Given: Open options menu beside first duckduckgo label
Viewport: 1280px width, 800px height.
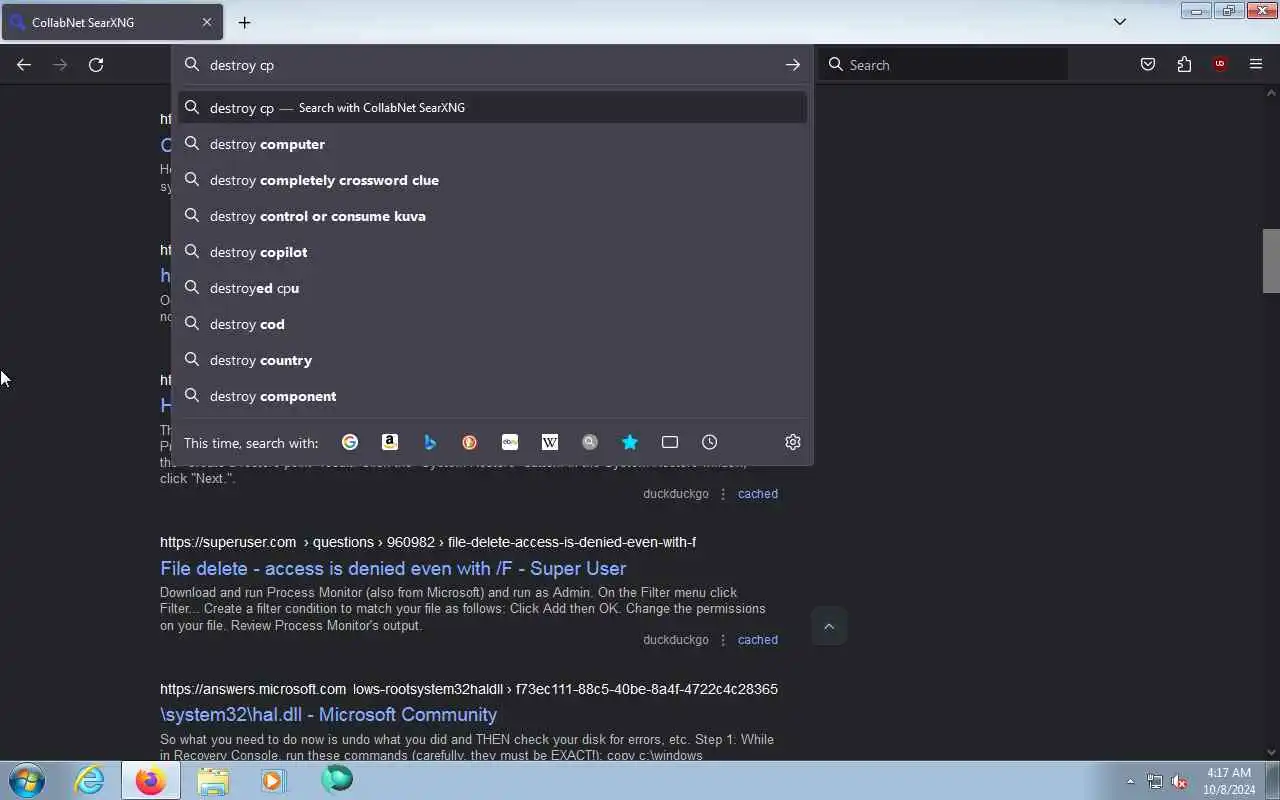Looking at the screenshot, I should point(723,494).
